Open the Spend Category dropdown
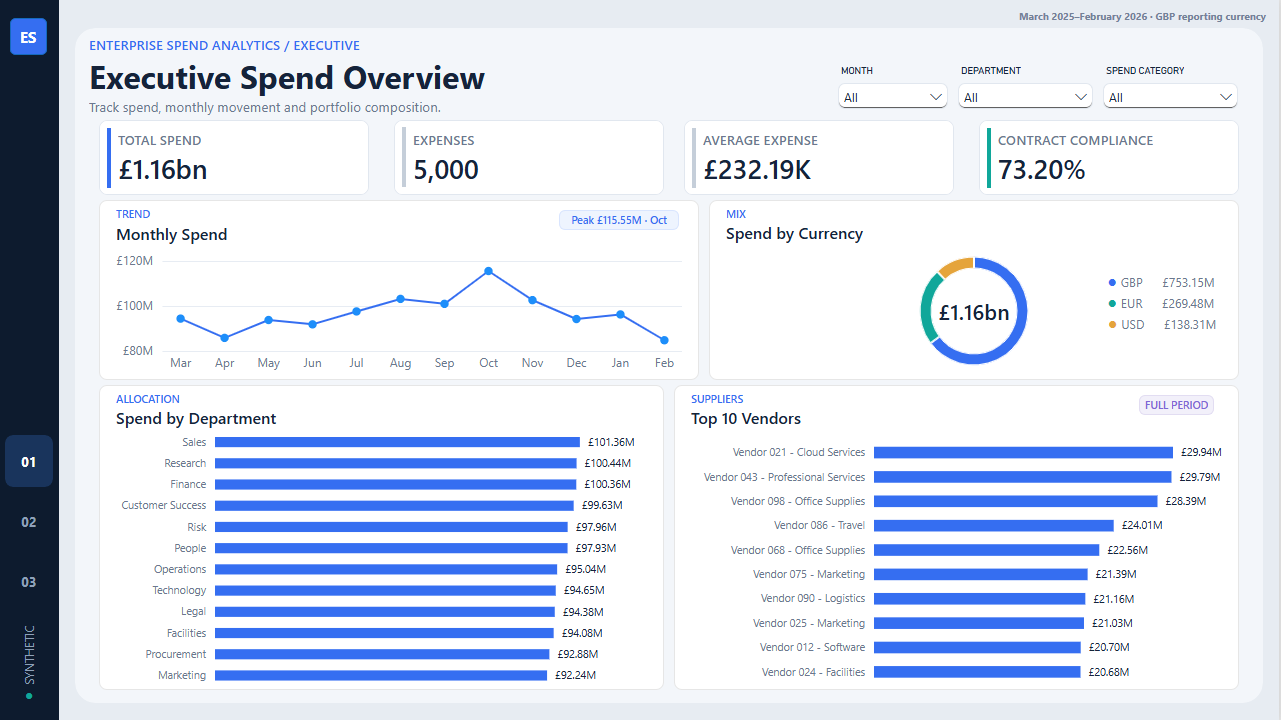 click(x=1170, y=97)
